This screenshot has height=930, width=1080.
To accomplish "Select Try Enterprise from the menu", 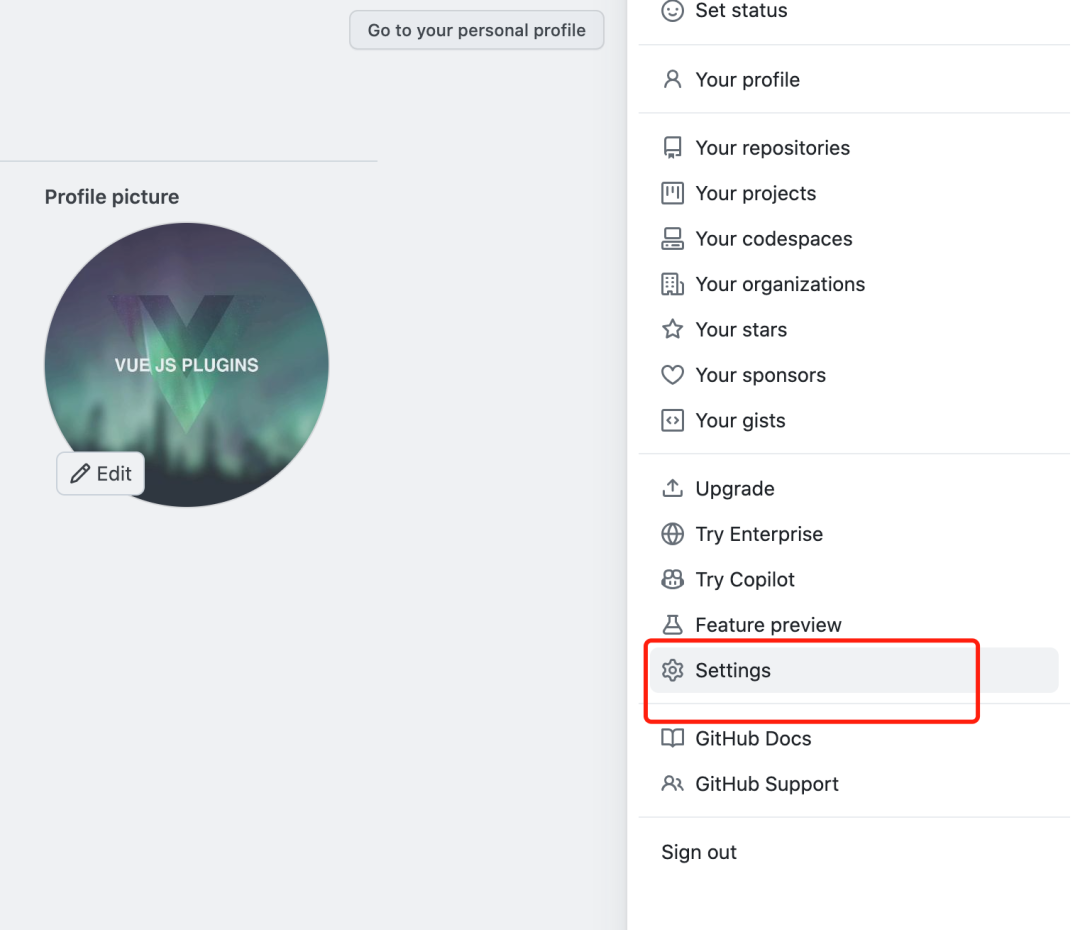I will pyautogui.click(x=758, y=534).
